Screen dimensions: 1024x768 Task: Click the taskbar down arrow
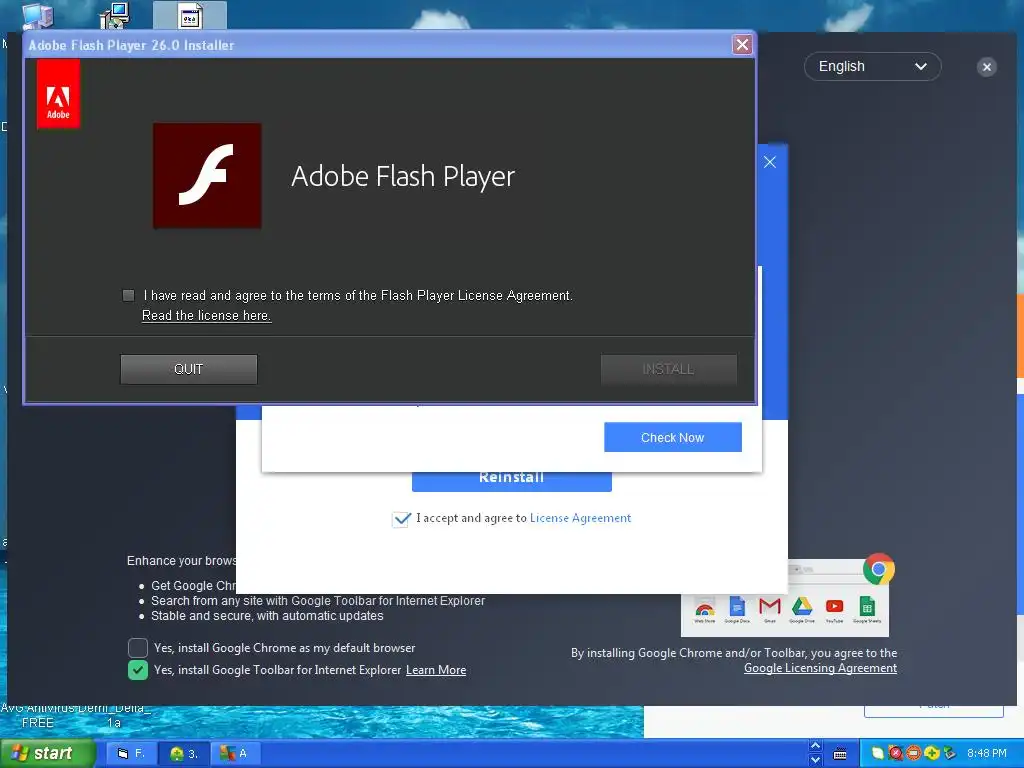point(815,760)
